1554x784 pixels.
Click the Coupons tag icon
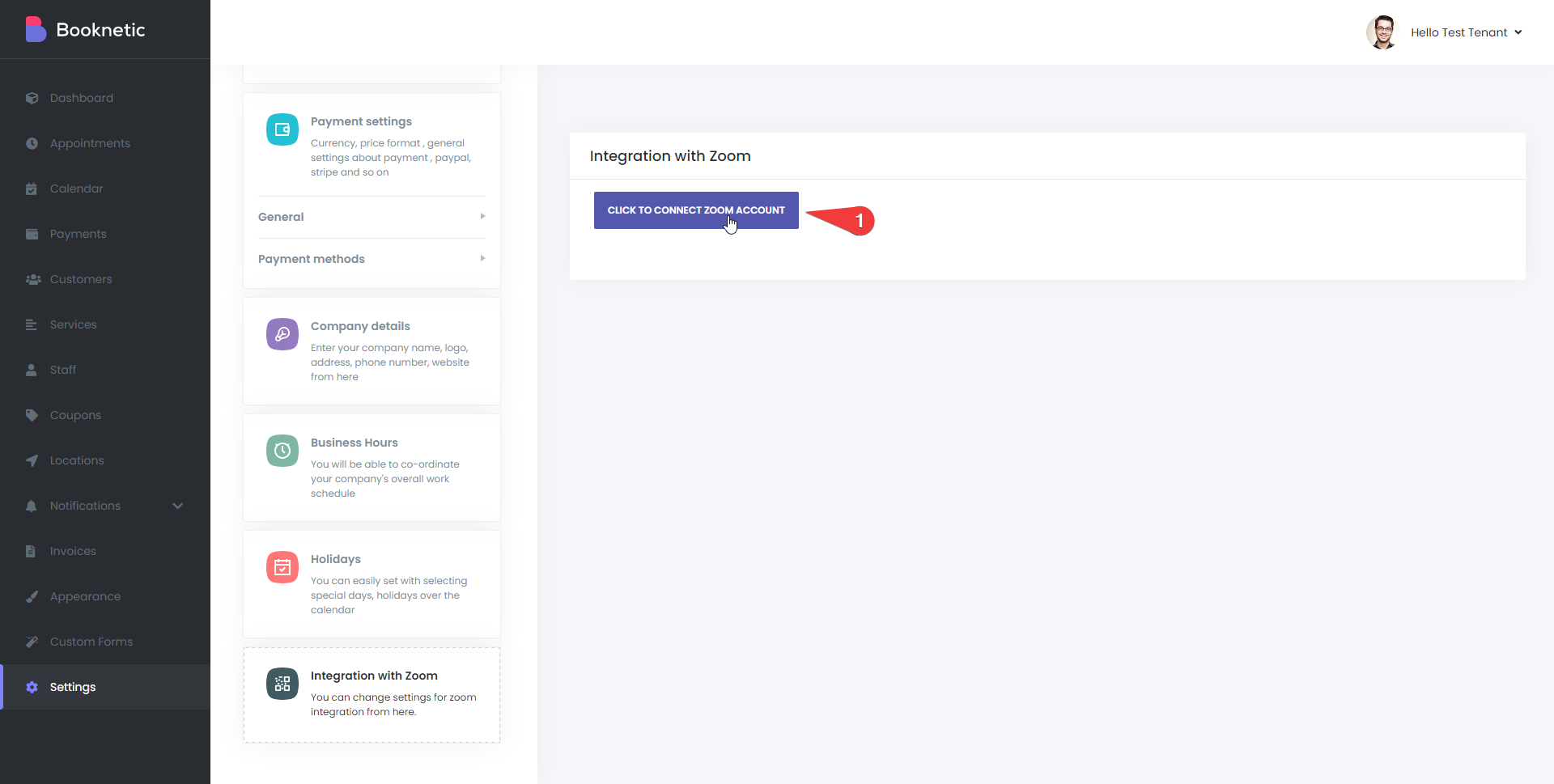(32, 415)
